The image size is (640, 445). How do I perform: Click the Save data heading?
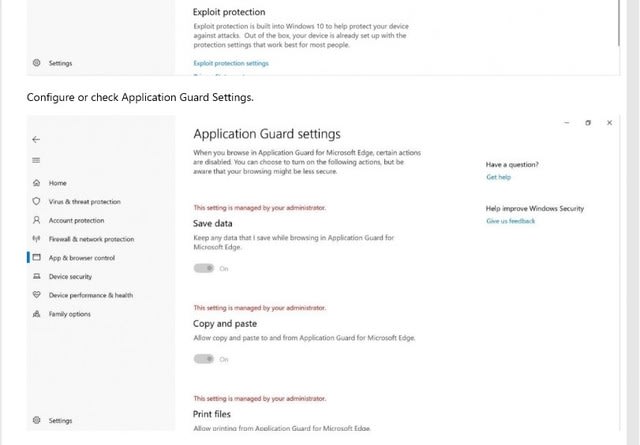tap(213, 223)
